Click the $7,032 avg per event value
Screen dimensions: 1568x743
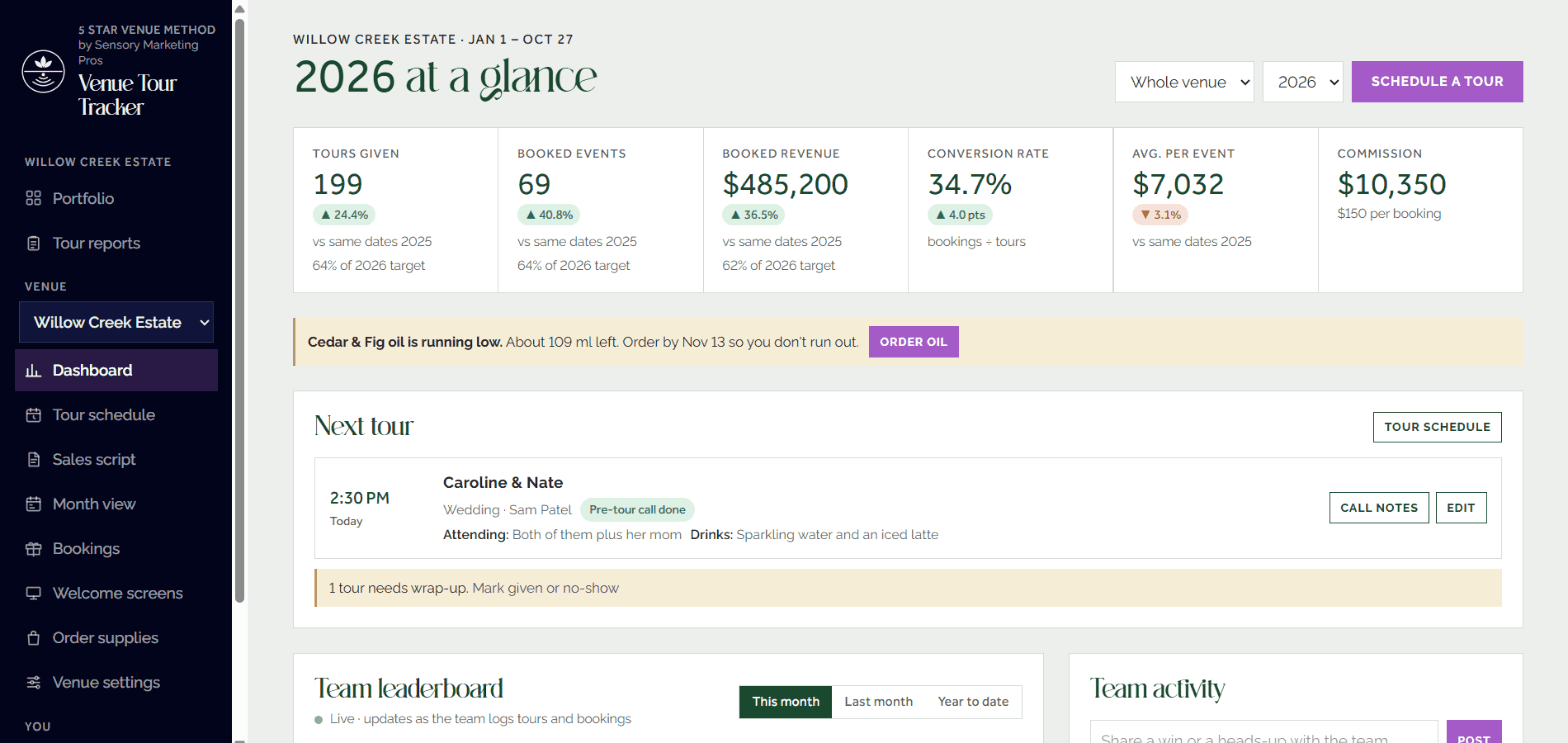point(1180,184)
